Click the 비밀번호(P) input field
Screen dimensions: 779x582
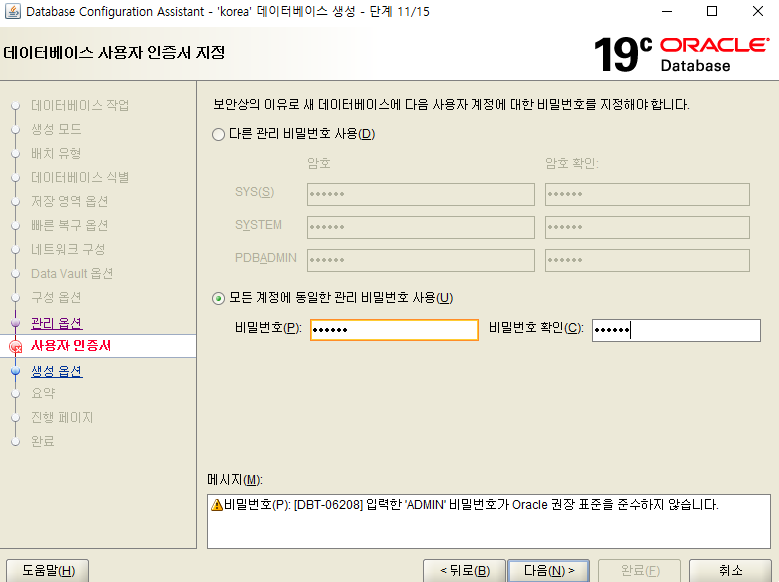click(394, 330)
